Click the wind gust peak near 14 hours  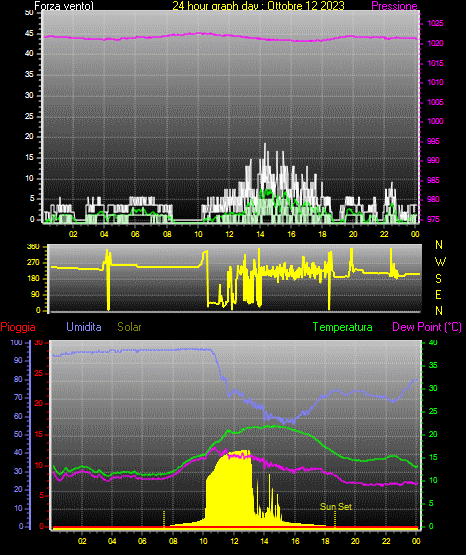pyautogui.click(x=265, y=145)
